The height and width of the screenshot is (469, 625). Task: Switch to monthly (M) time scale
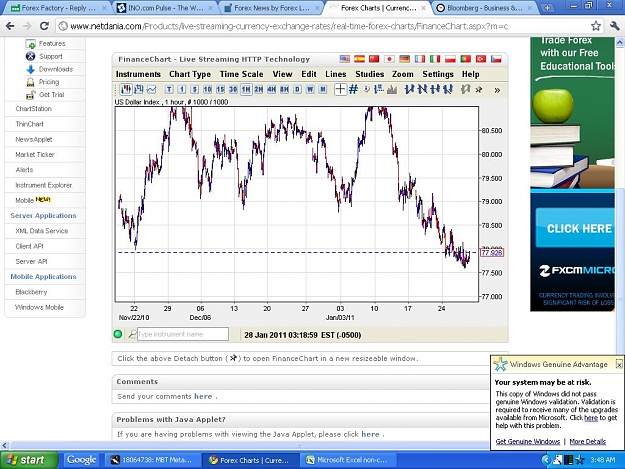[x=323, y=90]
